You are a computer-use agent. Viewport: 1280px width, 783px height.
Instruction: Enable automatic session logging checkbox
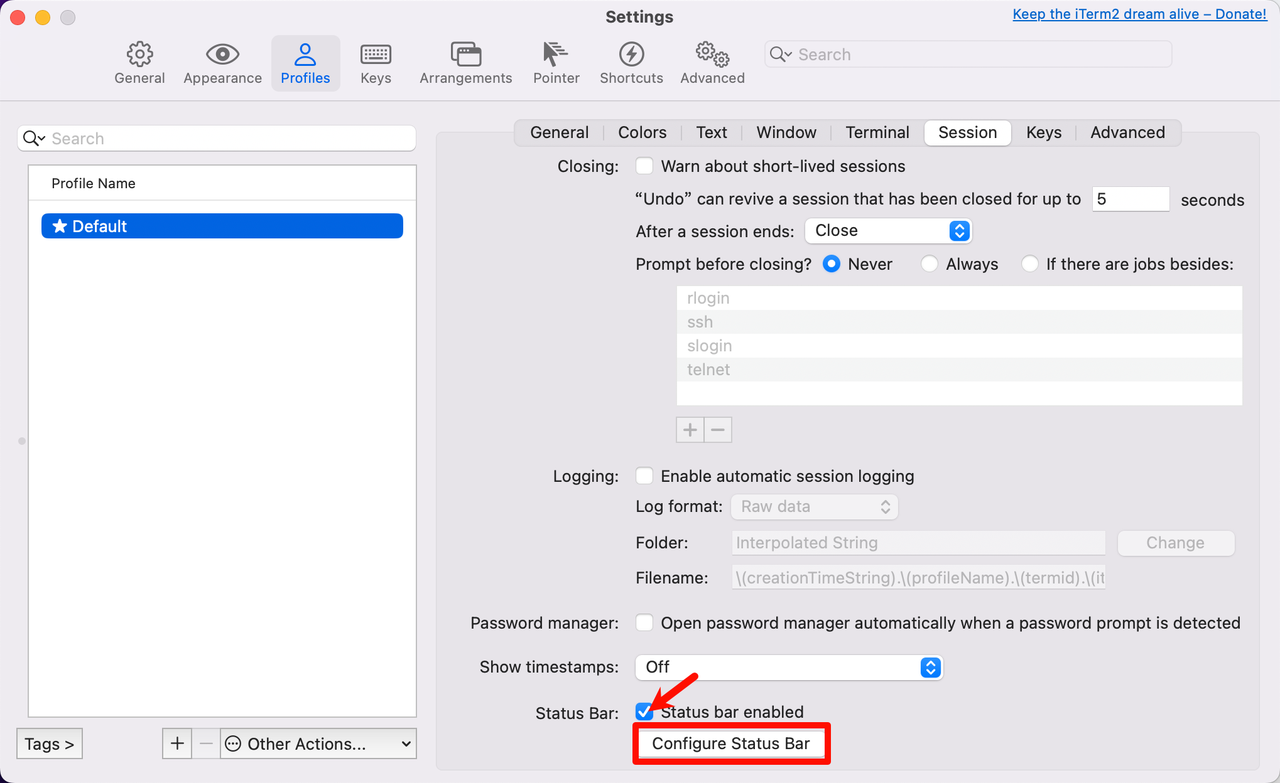click(x=645, y=476)
